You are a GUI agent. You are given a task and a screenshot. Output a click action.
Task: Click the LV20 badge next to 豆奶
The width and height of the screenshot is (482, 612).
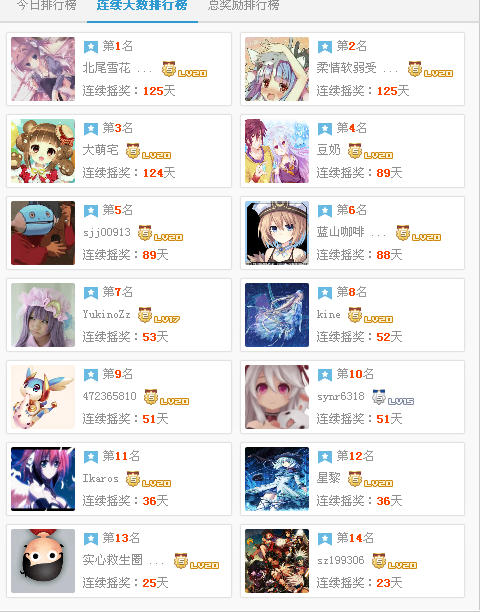tap(370, 151)
